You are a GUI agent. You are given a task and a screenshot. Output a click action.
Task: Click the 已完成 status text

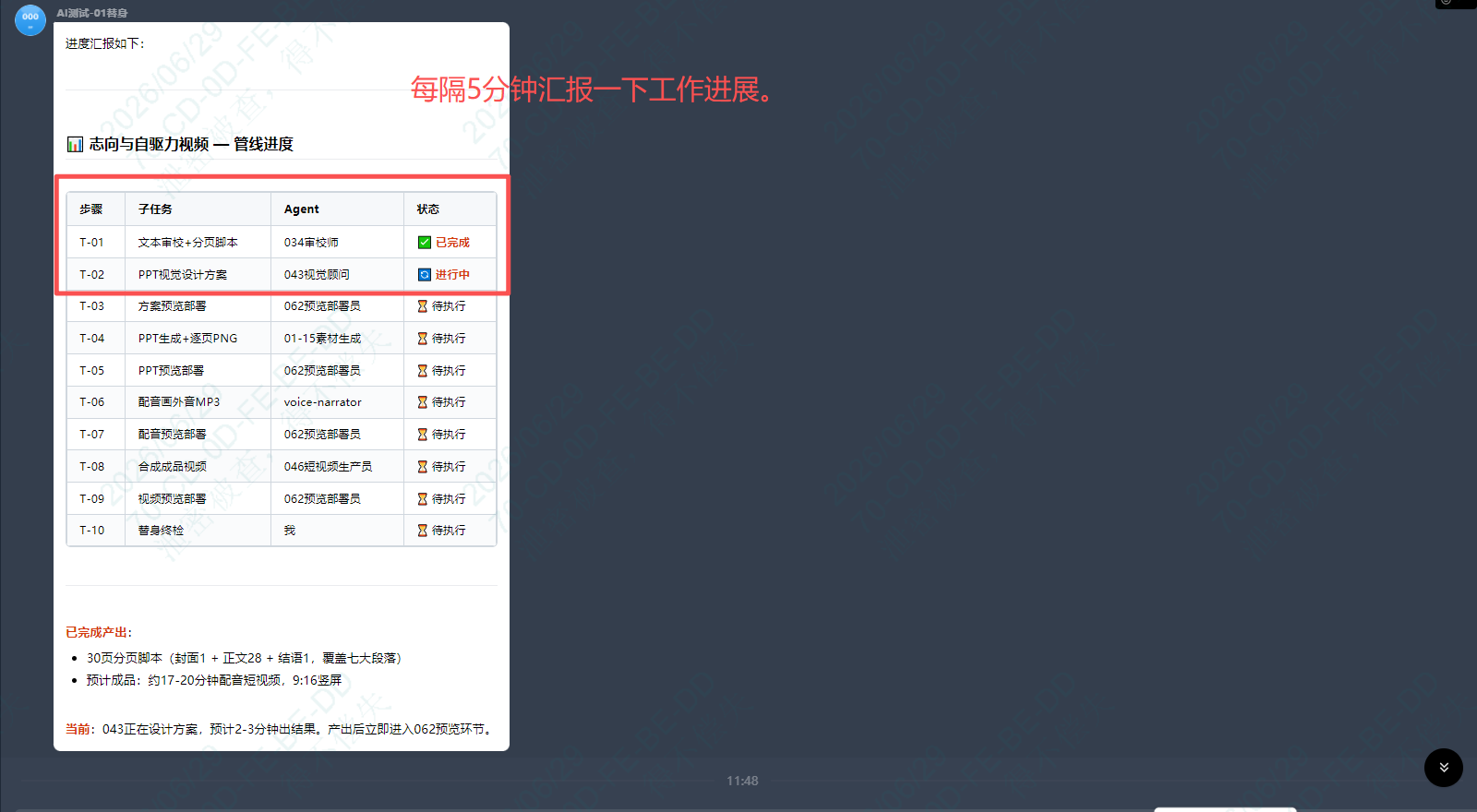pos(452,243)
